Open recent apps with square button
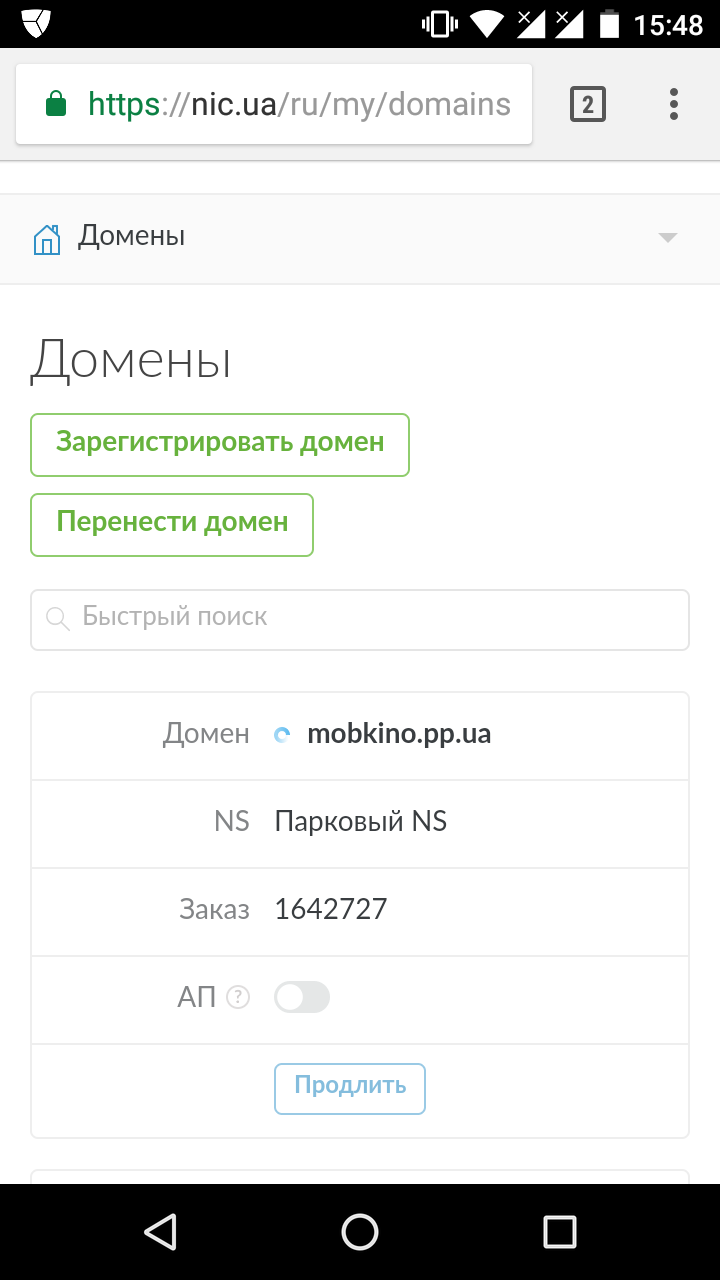 pyautogui.click(x=560, y=1232)
